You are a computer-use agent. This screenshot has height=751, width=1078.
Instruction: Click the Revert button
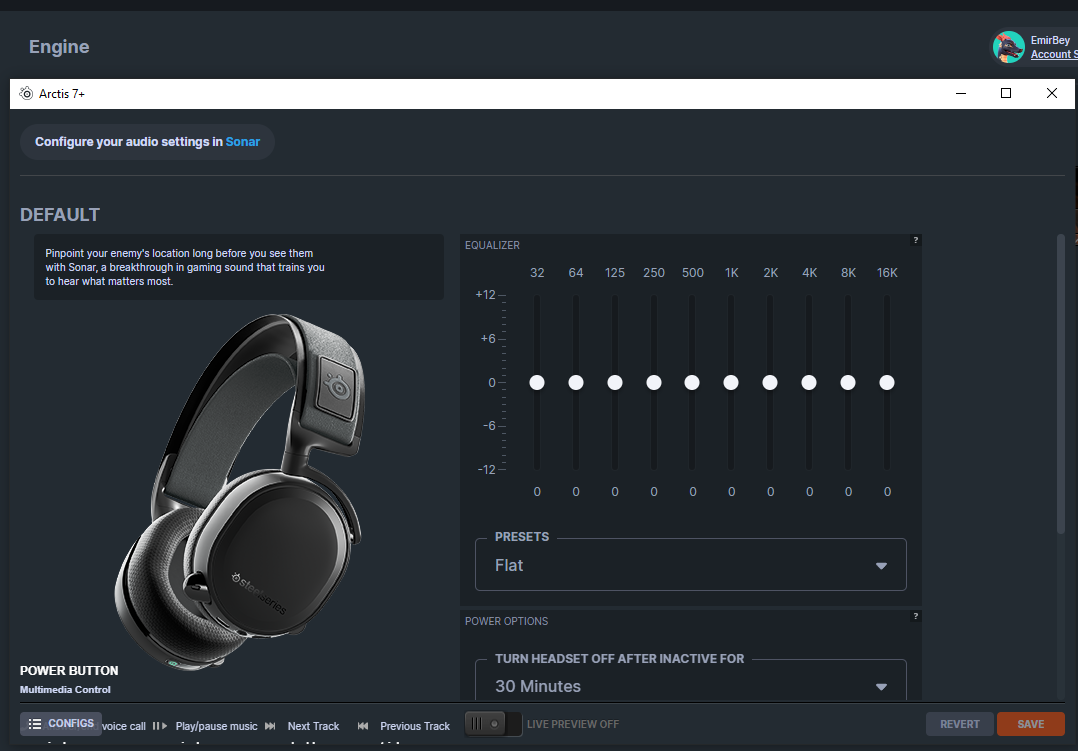959,724
